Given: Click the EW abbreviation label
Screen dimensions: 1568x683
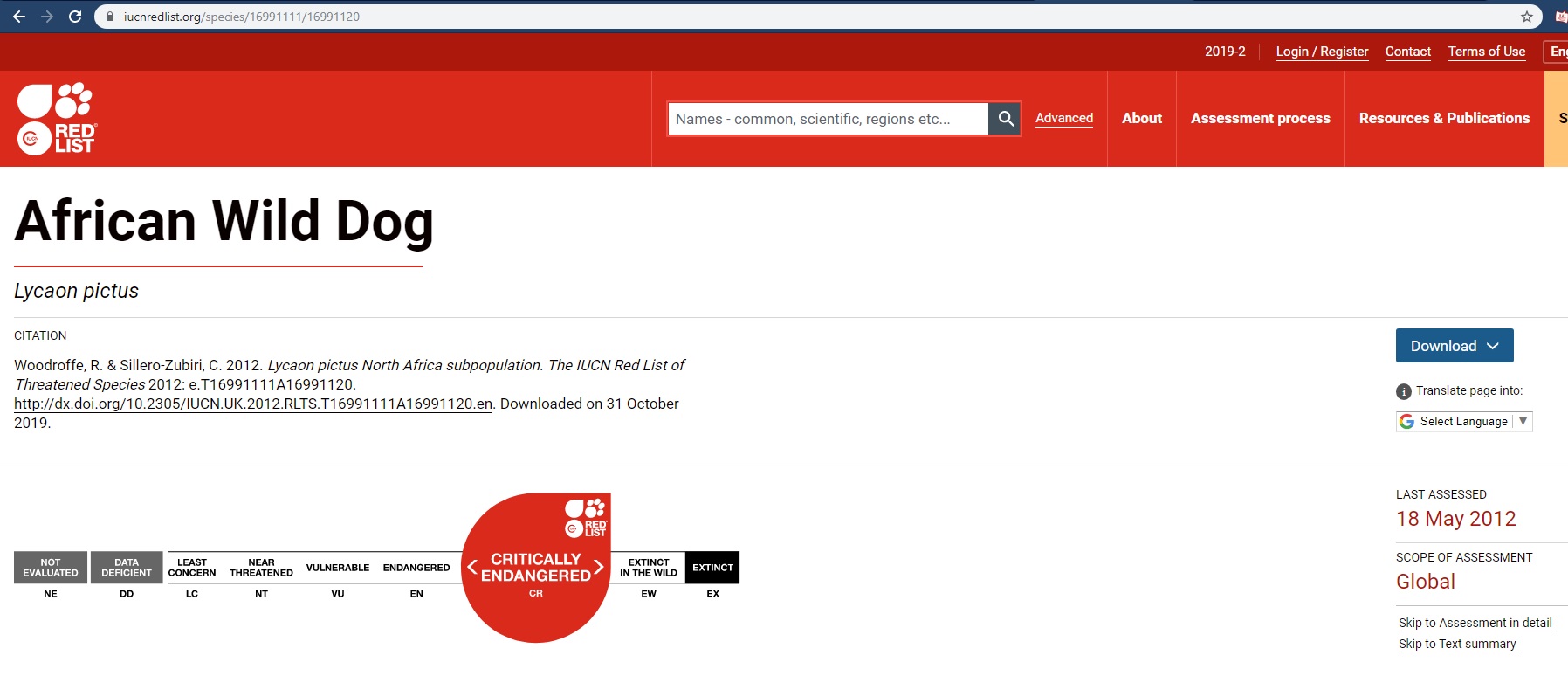Looking at the screenshot, I should [x=649, y=593].
